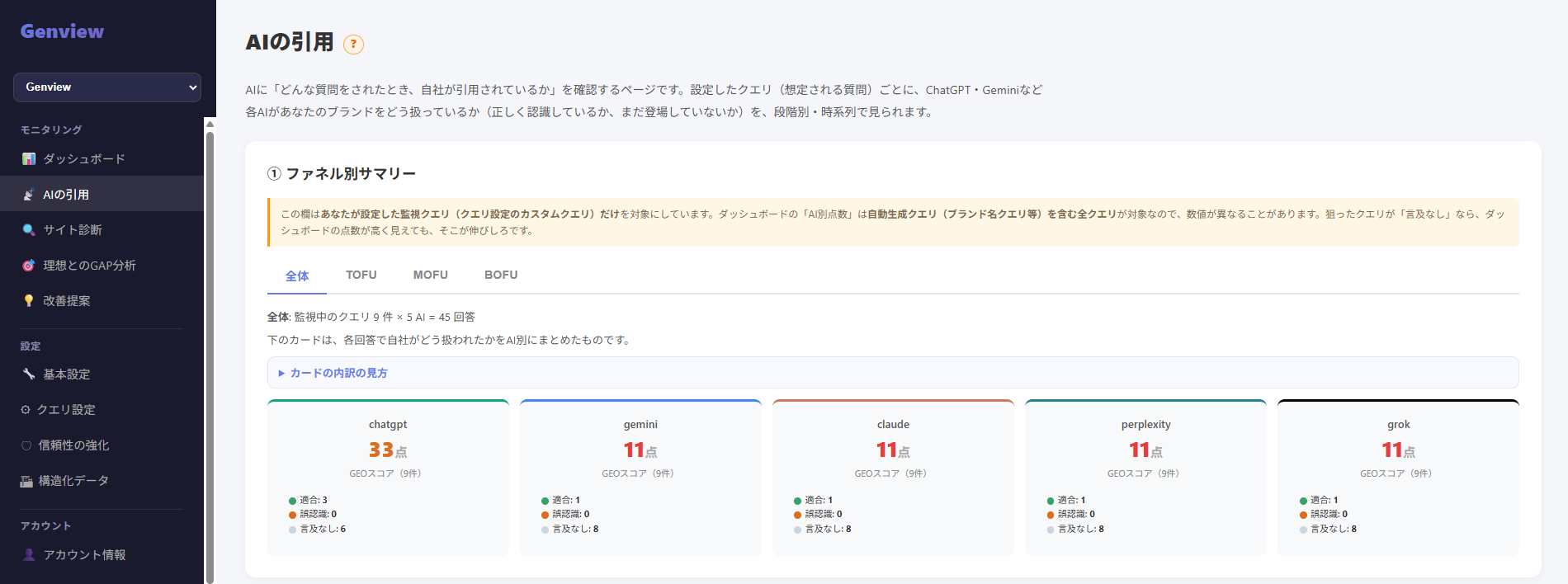This screenshot has height=584, width=1568.
Task: Click the 理想とのGAP分析 target icon
Action: click(29, 266)
